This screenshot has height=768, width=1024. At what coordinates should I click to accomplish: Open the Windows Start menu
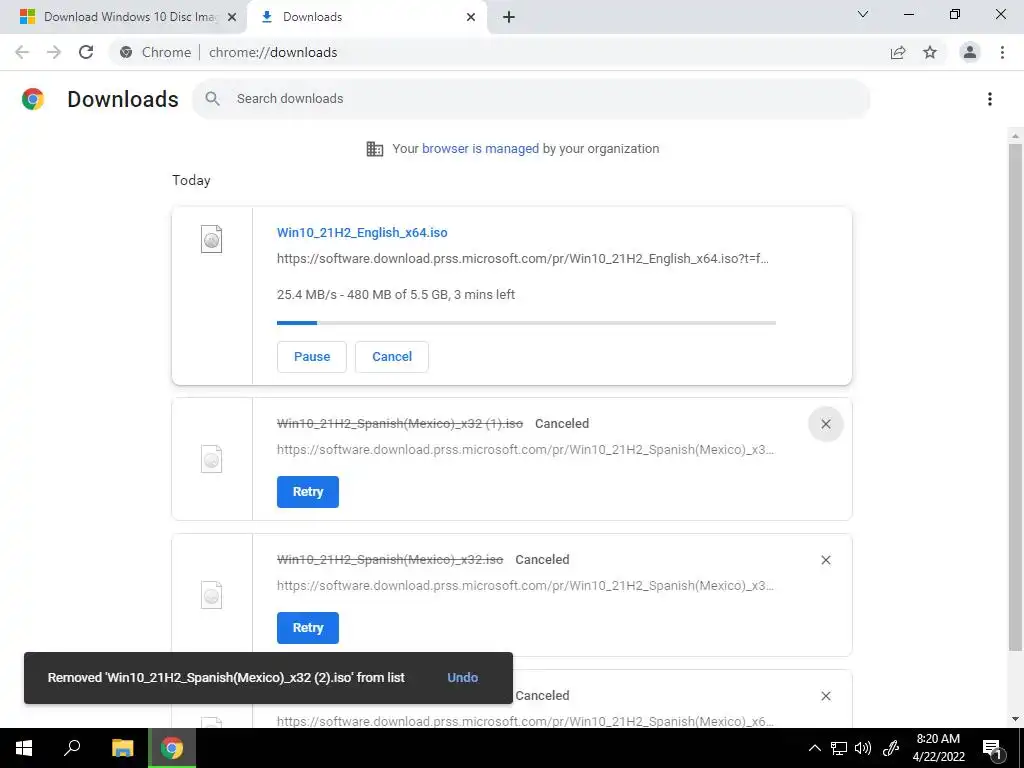tap(24, 748)
